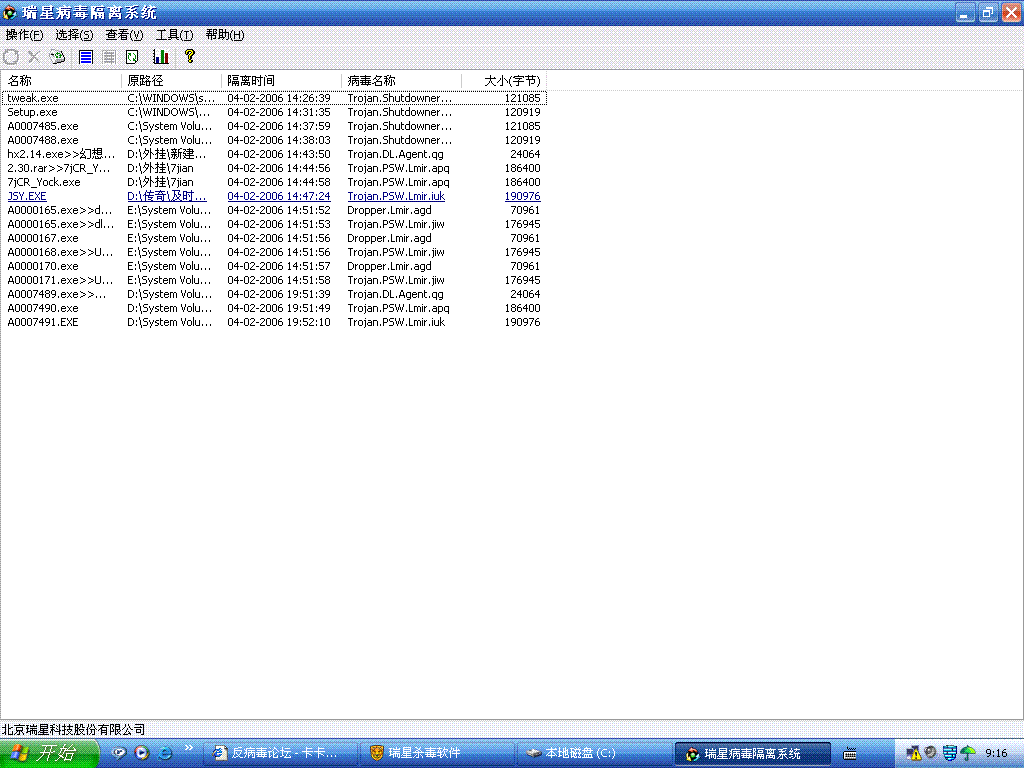Click the grayed deselect list toolbar icon
Image resolution: width=1024 pixels, height=768 pixels.
[109, 57]
